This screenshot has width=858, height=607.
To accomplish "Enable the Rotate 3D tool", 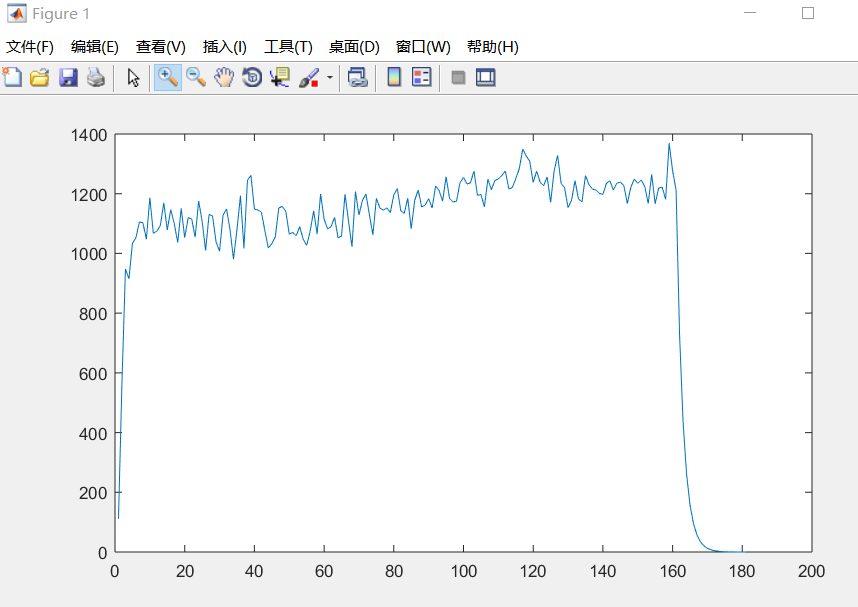I will point(250,78).
